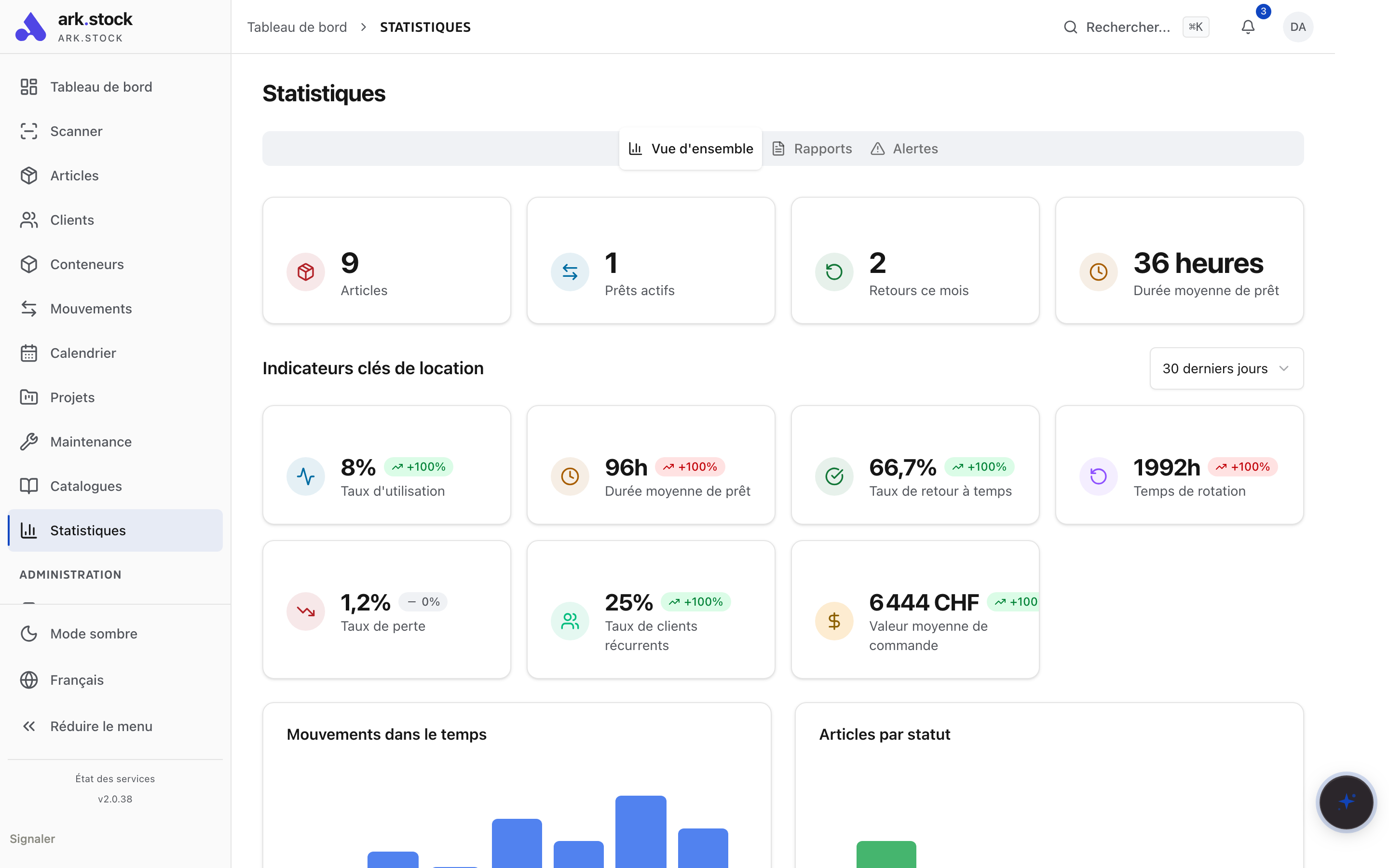Click the search magnifier icon
The image size is (1389, 868).
point(1070,27)
